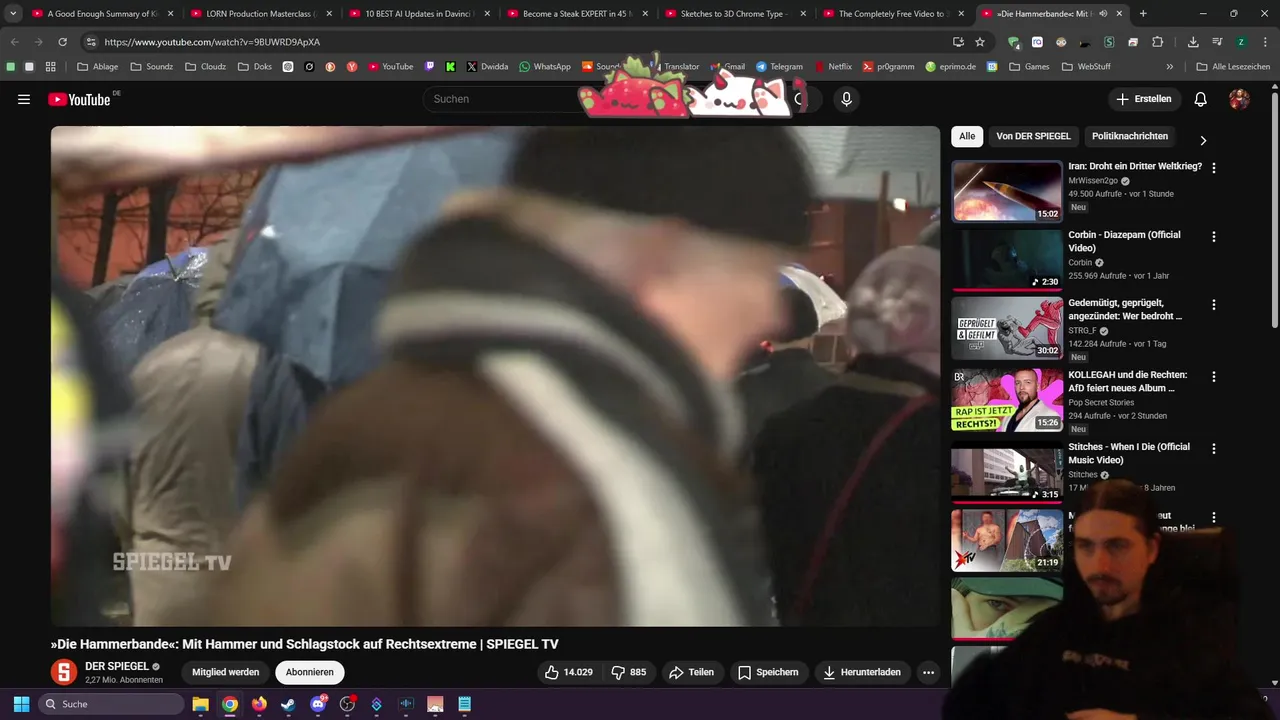Pause the SPIEGEL TV video player
This screenshot has height=720, width=1280.
click(x=496, y=376)
